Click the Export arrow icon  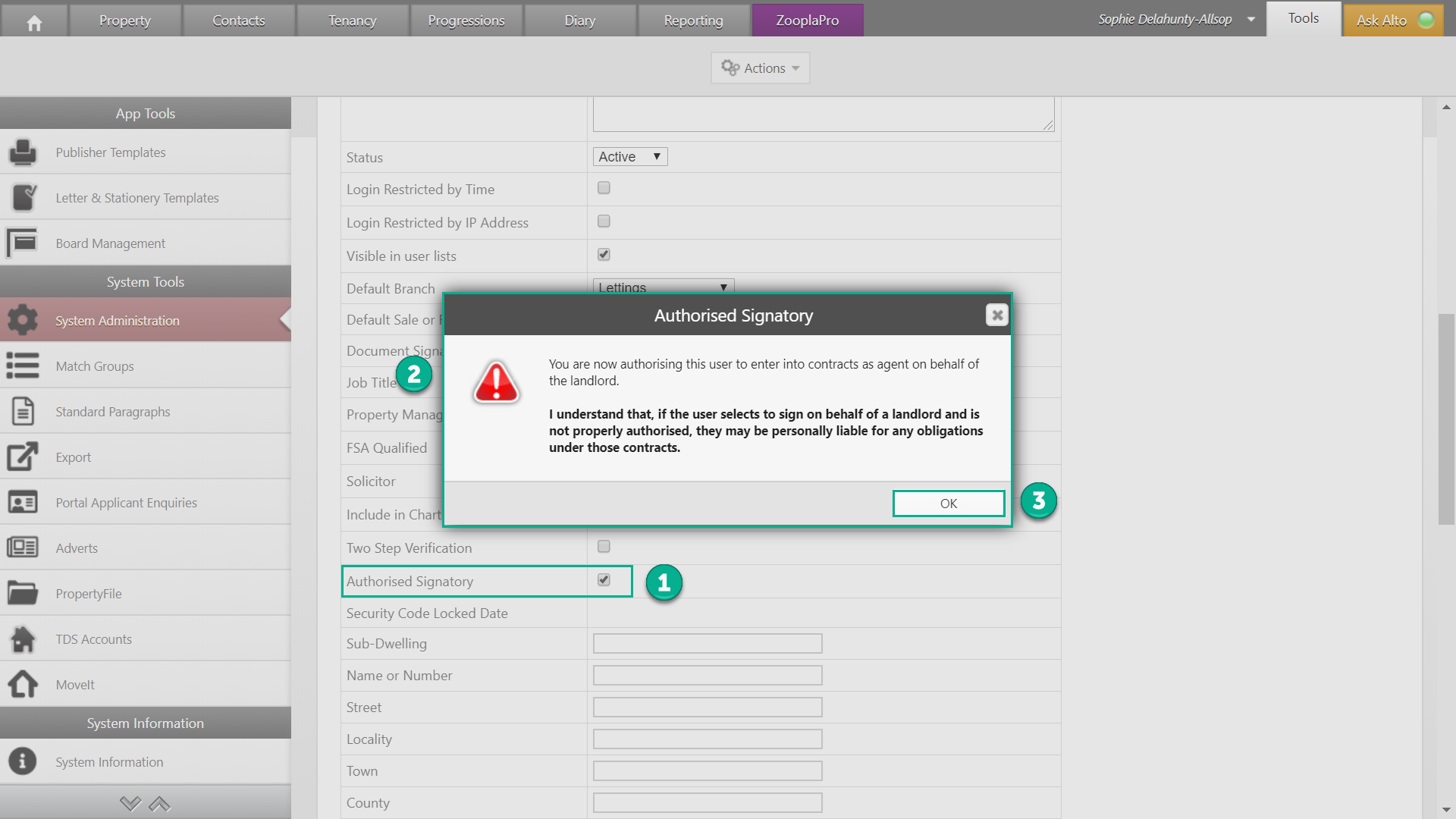(23, 457)
